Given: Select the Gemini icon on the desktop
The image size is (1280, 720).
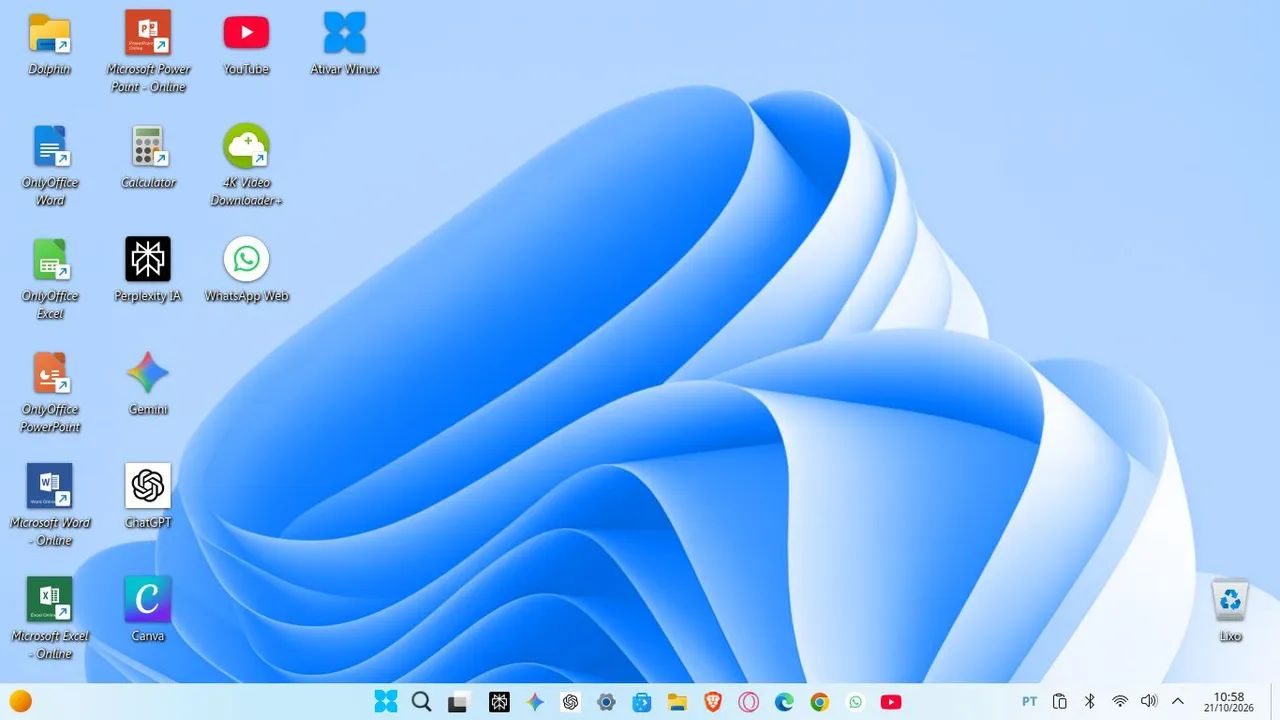Looking at the screenshot, I should [148, 373].
